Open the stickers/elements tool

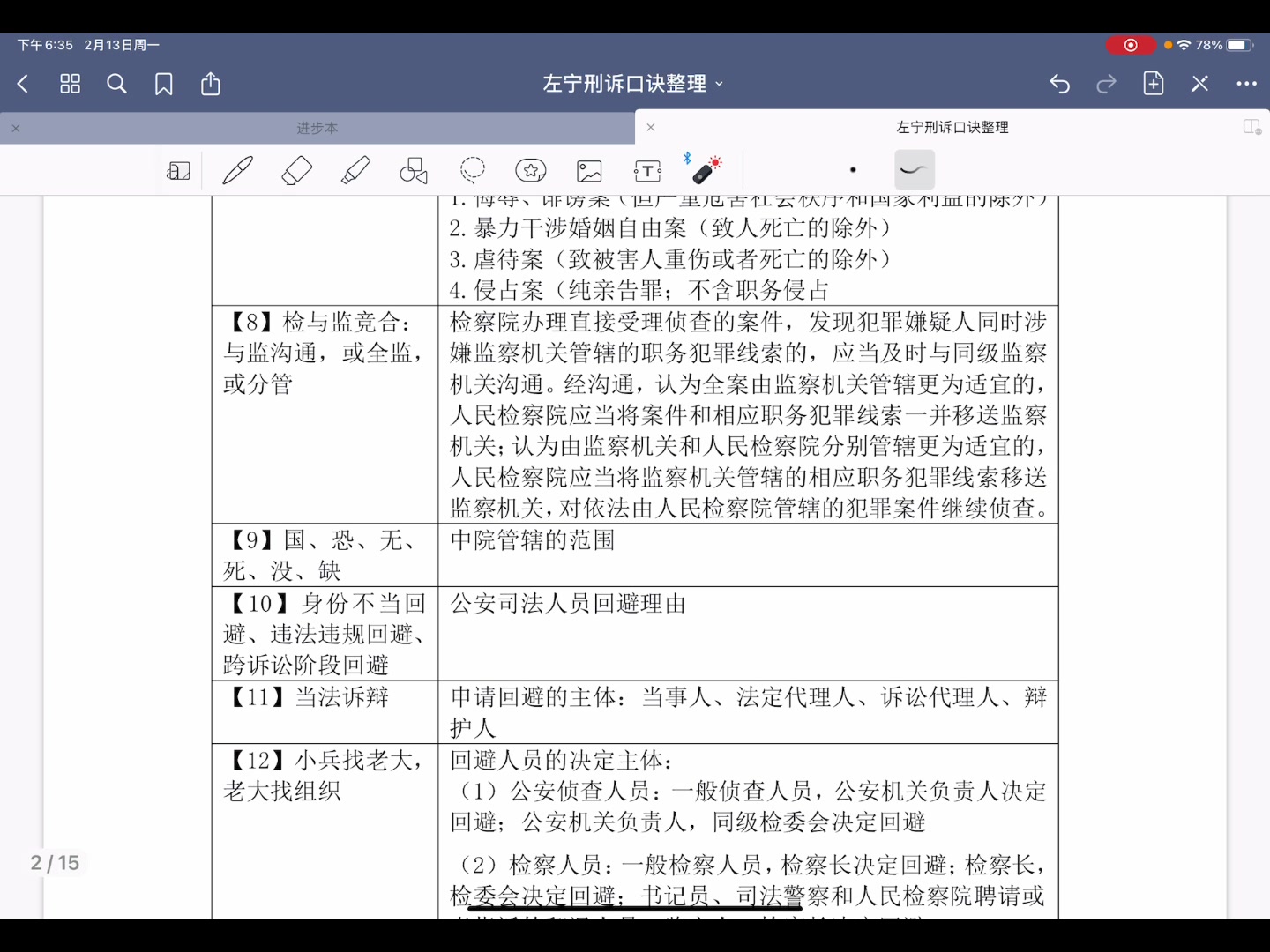click(531, 170)
